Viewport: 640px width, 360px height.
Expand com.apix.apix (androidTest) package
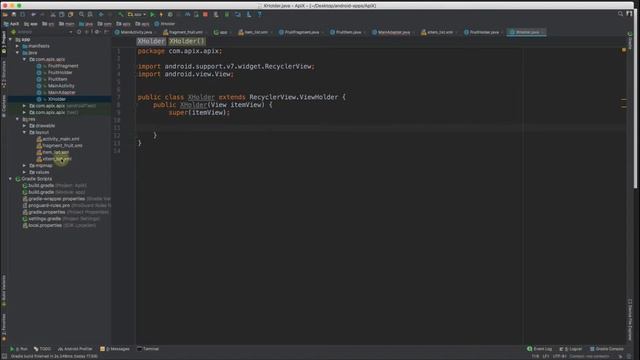click(24, 106)
